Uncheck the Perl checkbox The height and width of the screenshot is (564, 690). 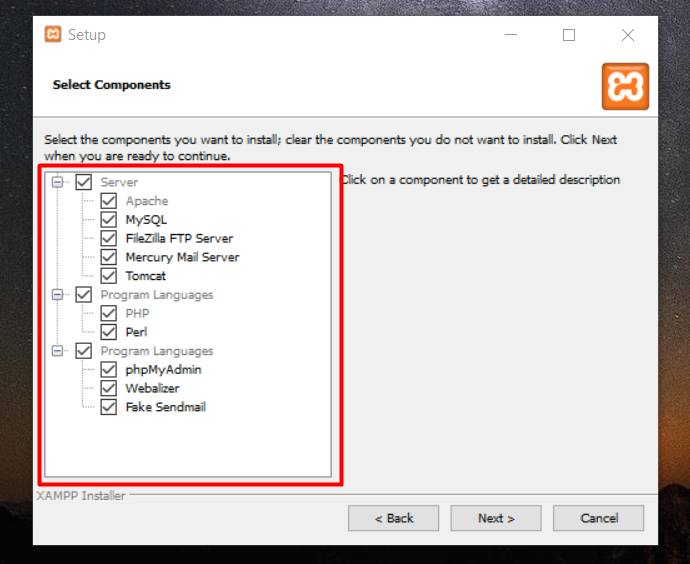tap(109, 332)
